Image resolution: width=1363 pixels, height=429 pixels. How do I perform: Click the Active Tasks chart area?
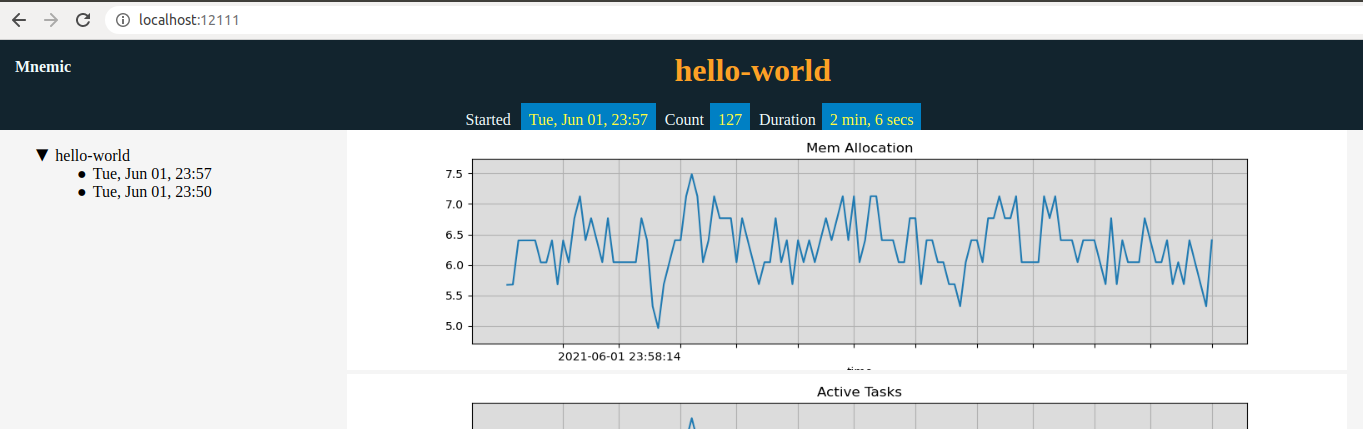tap(859, 416)
